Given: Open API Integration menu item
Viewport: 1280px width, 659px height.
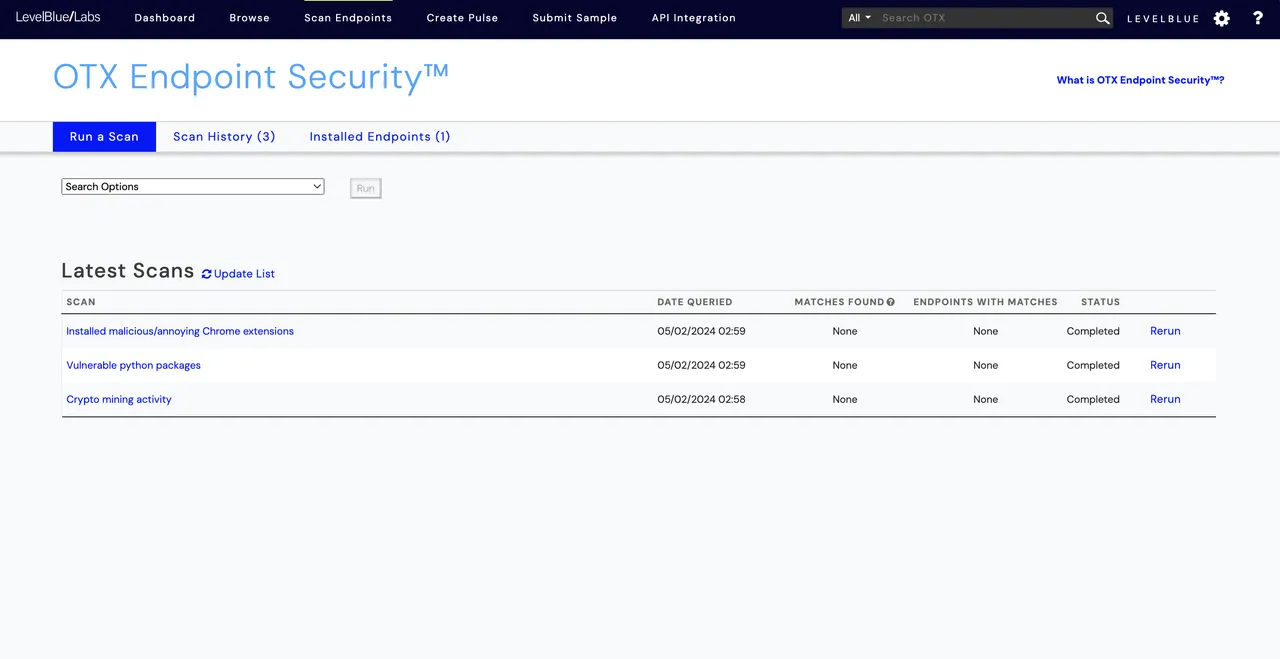Looking at the screenshot, I should (693, 18).
